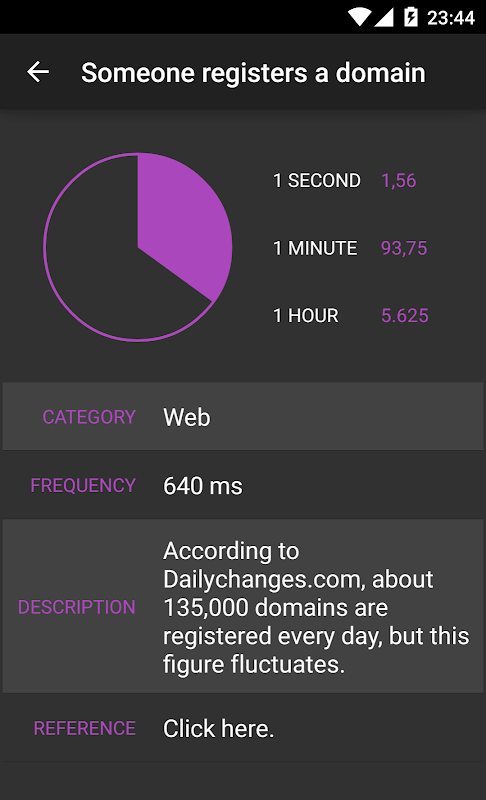The height and width of the screenshot is (800, 486).
Task: Tap the 1,56 per-second value
Action: point(399,181)
